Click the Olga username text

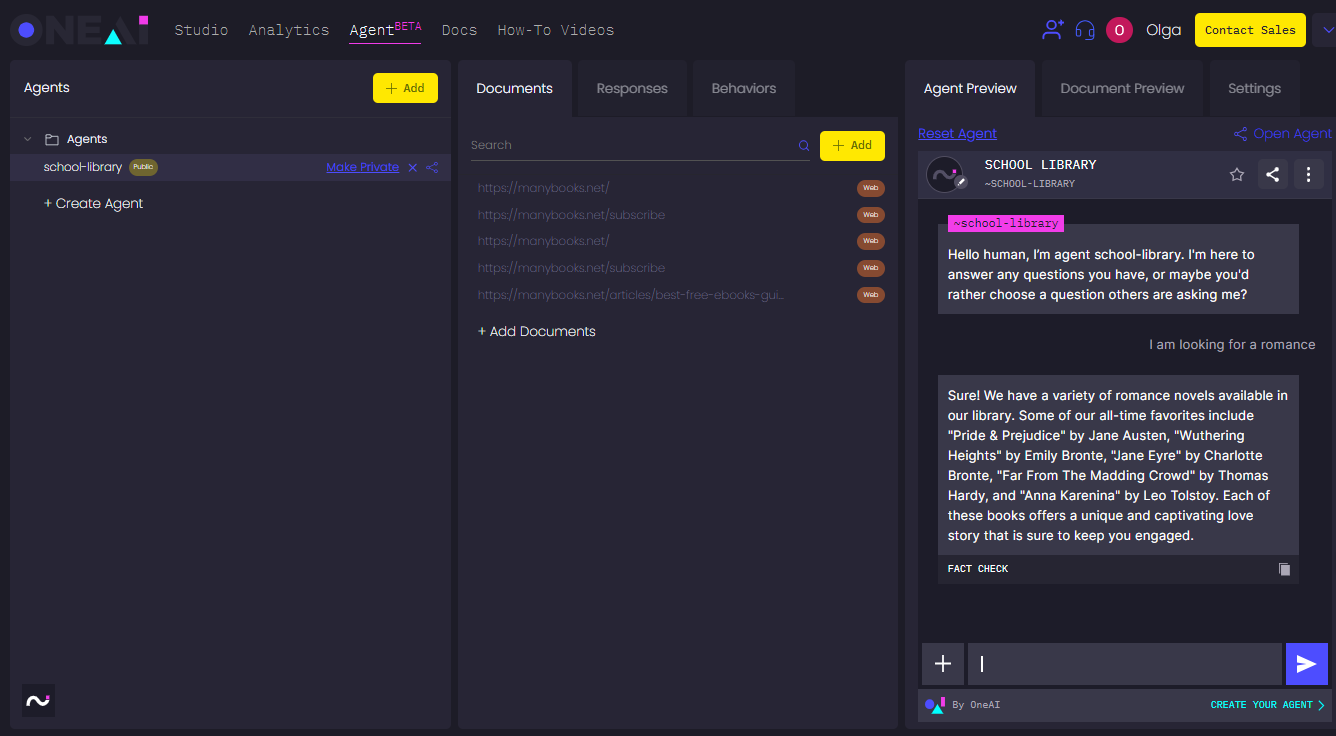point(1163,30)
